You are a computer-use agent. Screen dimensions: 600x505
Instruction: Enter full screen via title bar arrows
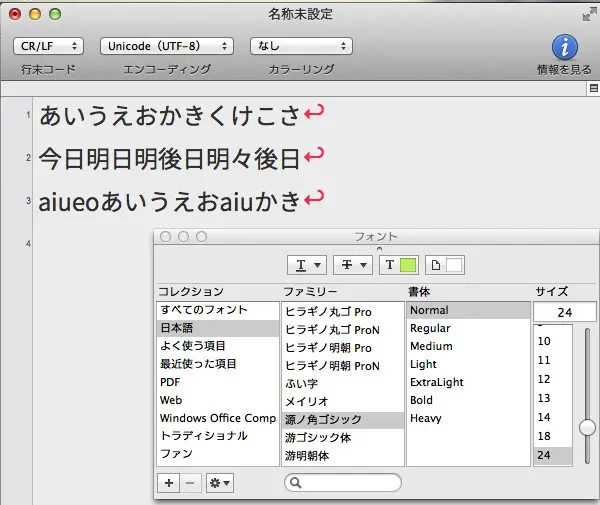[x=589, y=15]
